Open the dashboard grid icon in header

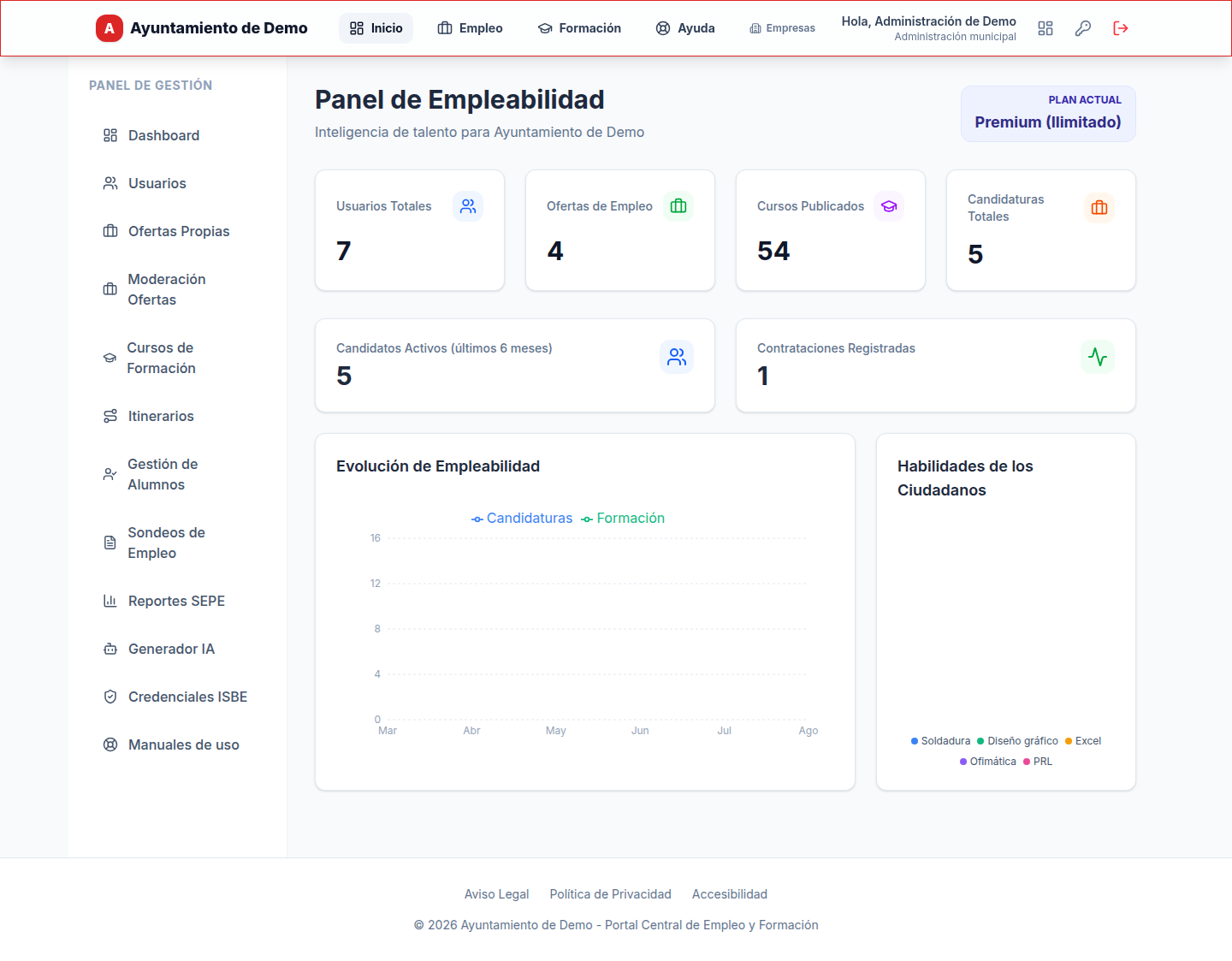pyautogui.click(x=1045, y=28)
